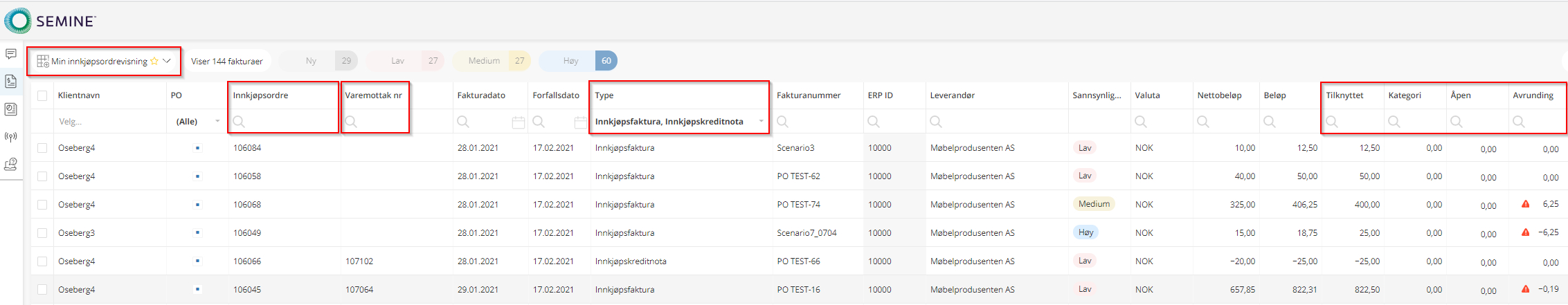Open the chat messages sidebar icon

point(11,54)
